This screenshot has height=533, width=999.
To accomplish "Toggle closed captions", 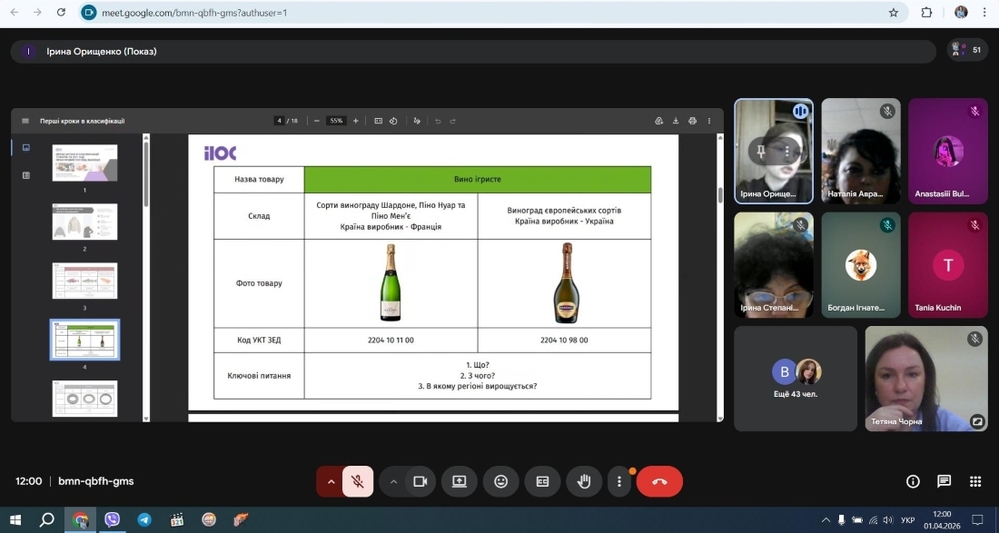I will tap(542, 482).
